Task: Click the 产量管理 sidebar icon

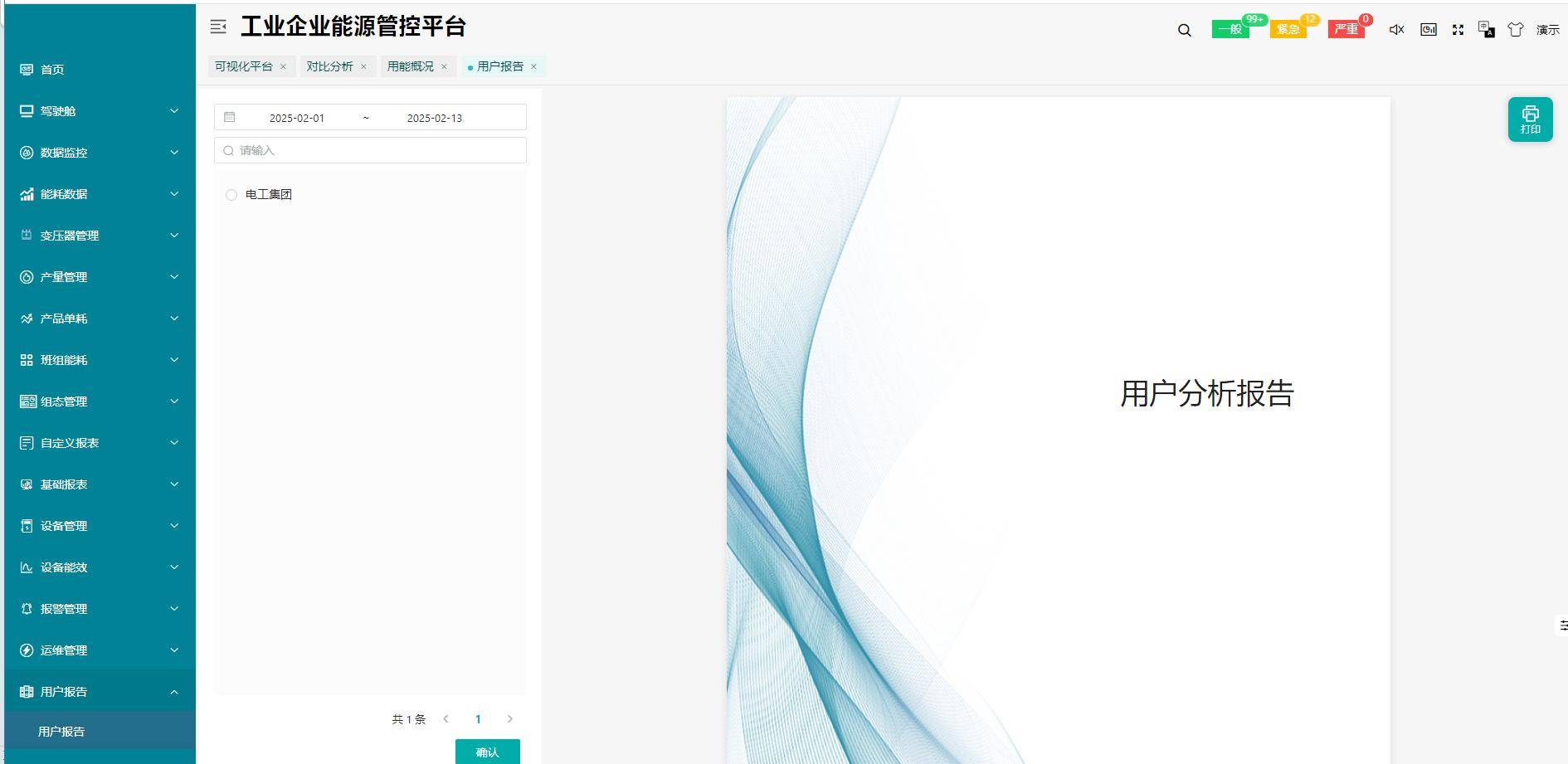Action: 27,277
